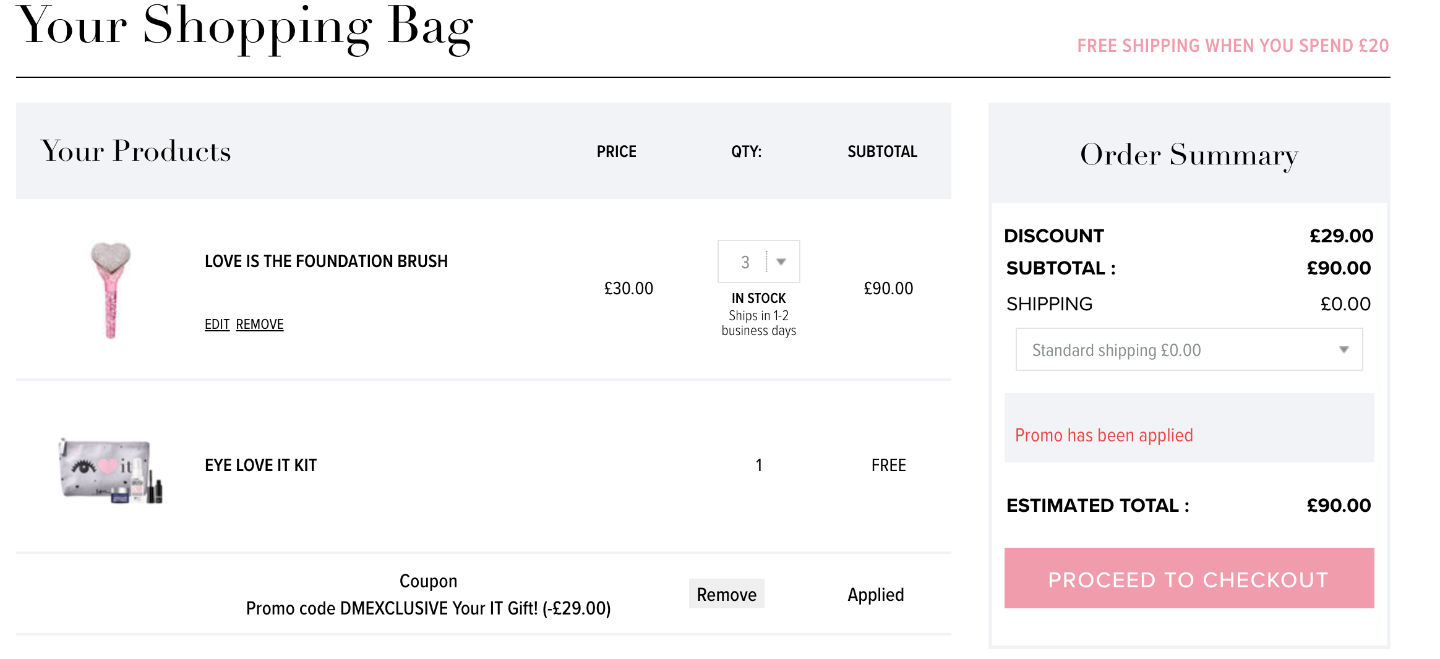
Task: Click the Order Summary heading
Action: click(1189, 155)
